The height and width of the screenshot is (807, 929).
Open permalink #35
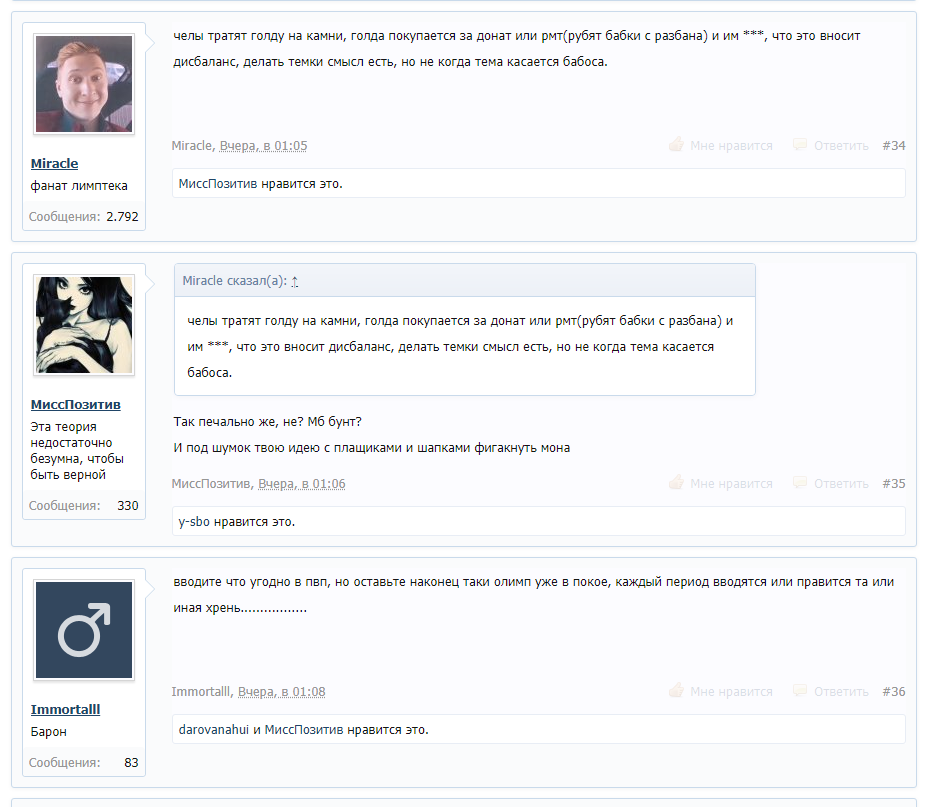click(x=893, y=484)
